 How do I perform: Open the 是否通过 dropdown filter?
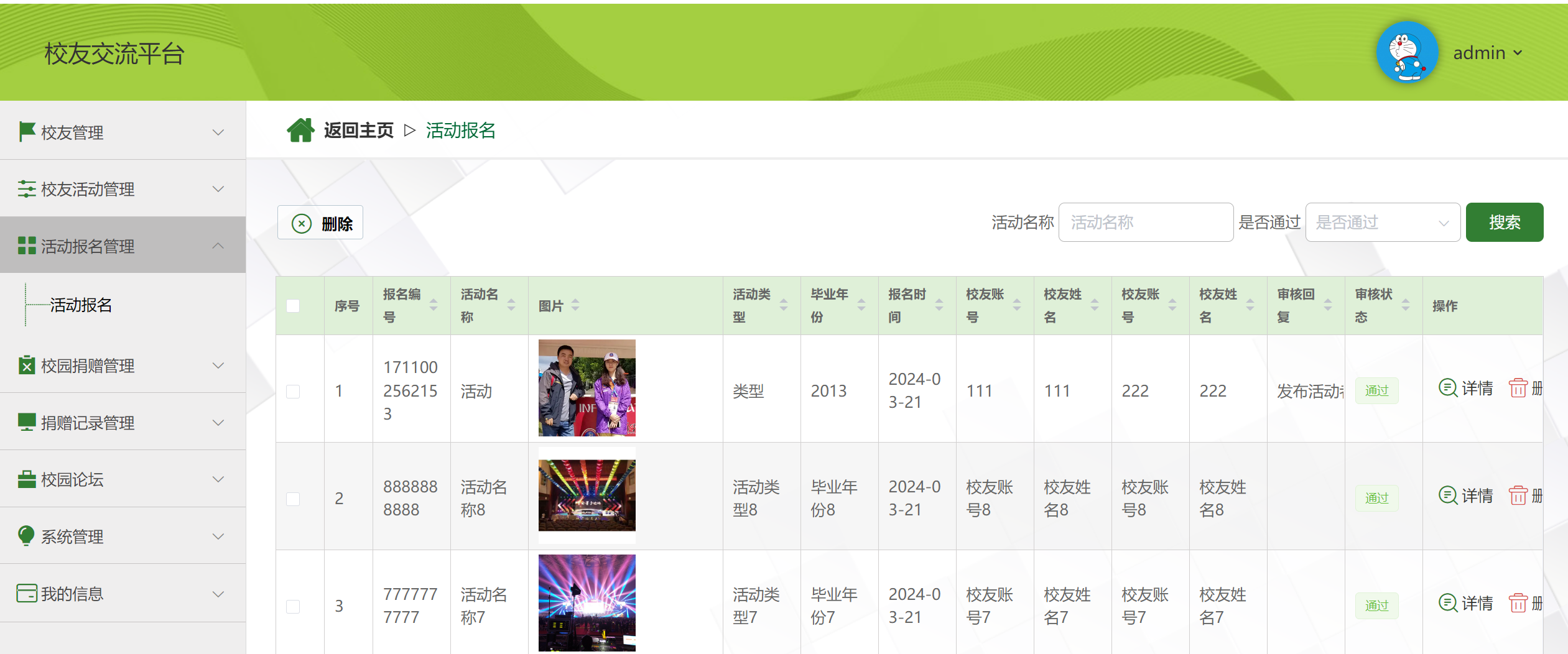1382,223
